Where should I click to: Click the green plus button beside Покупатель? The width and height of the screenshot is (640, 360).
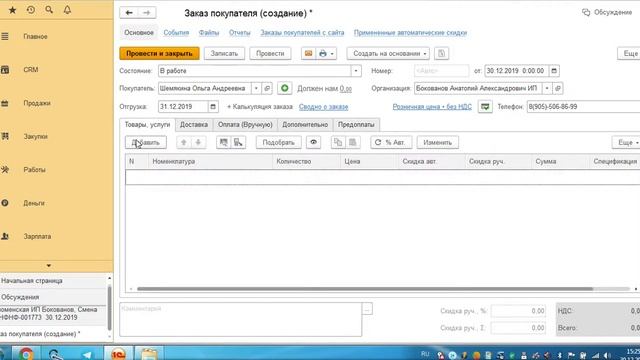284,88
